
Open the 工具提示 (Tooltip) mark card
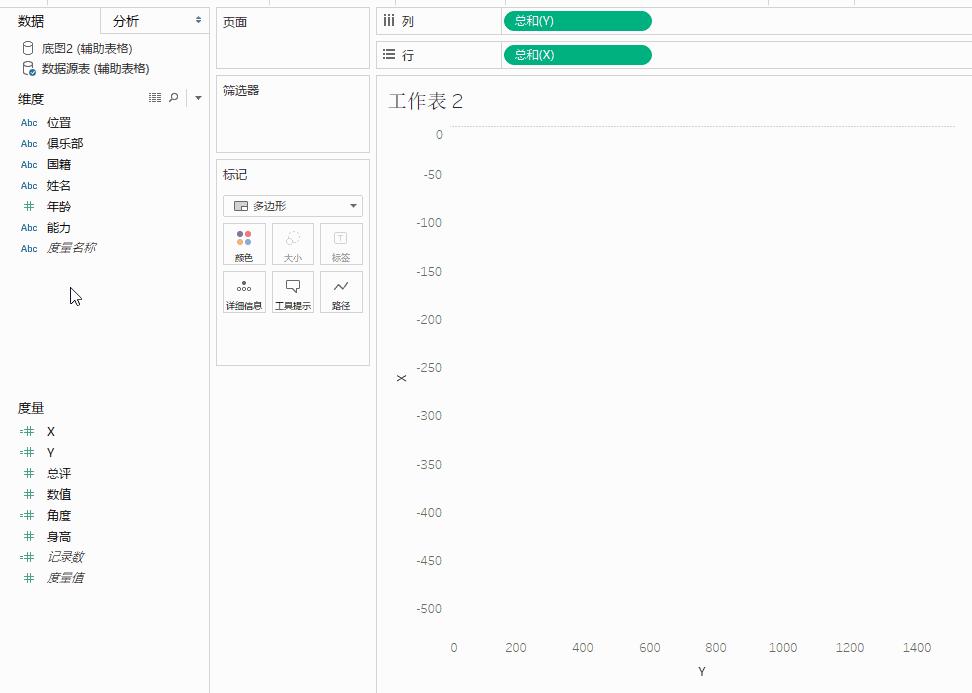[x=293, y=292]
